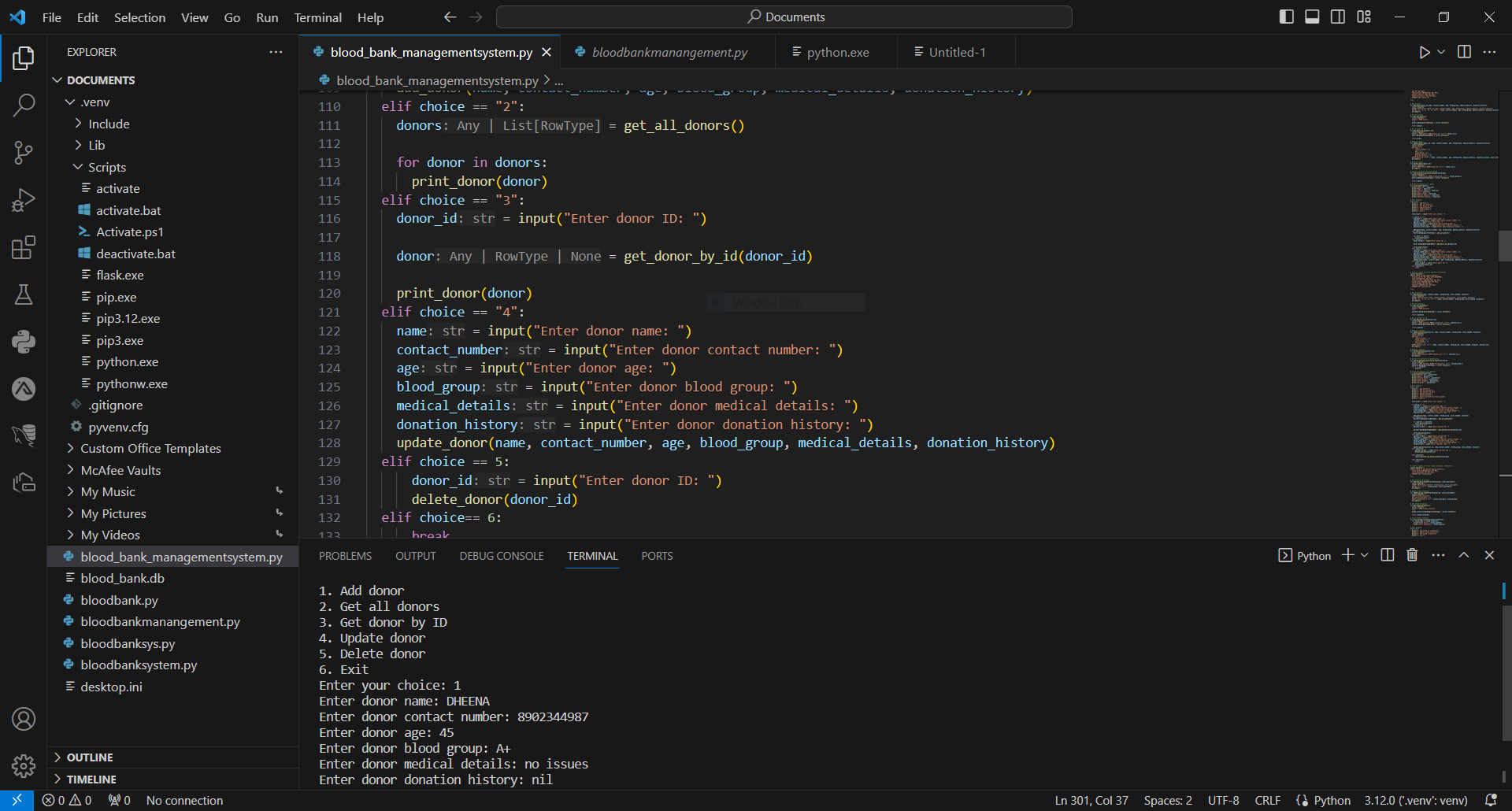Expand the Custom Office Templates folder
The width and height of the screenshot is (1512, 811).
coord(150,448)
